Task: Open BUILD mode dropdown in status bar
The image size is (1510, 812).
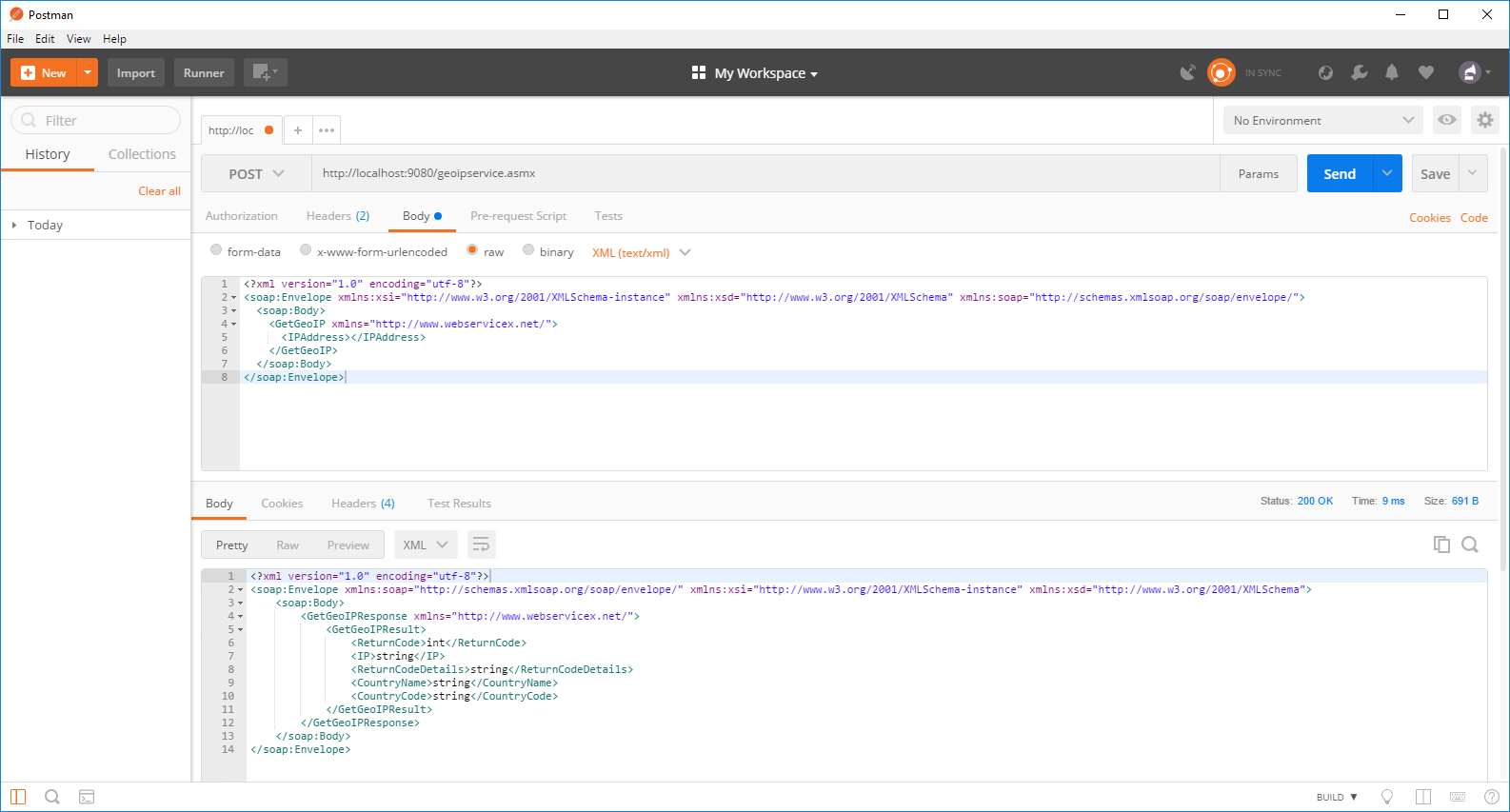Action: coord(1337,797)
